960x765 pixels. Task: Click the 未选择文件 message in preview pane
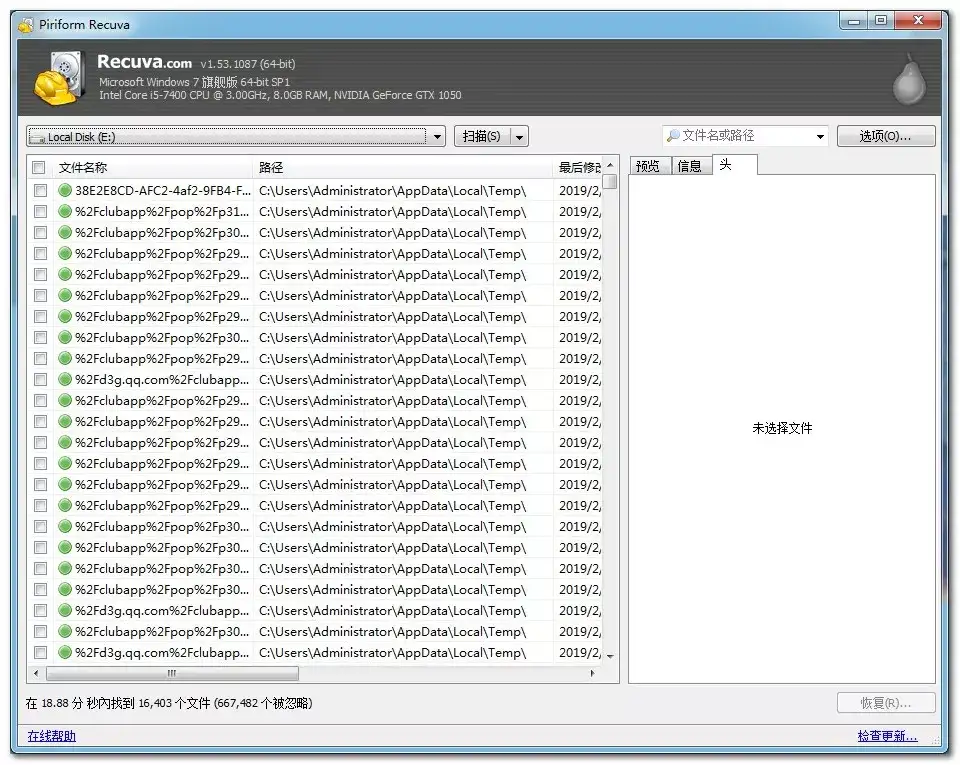click(782, 428)
